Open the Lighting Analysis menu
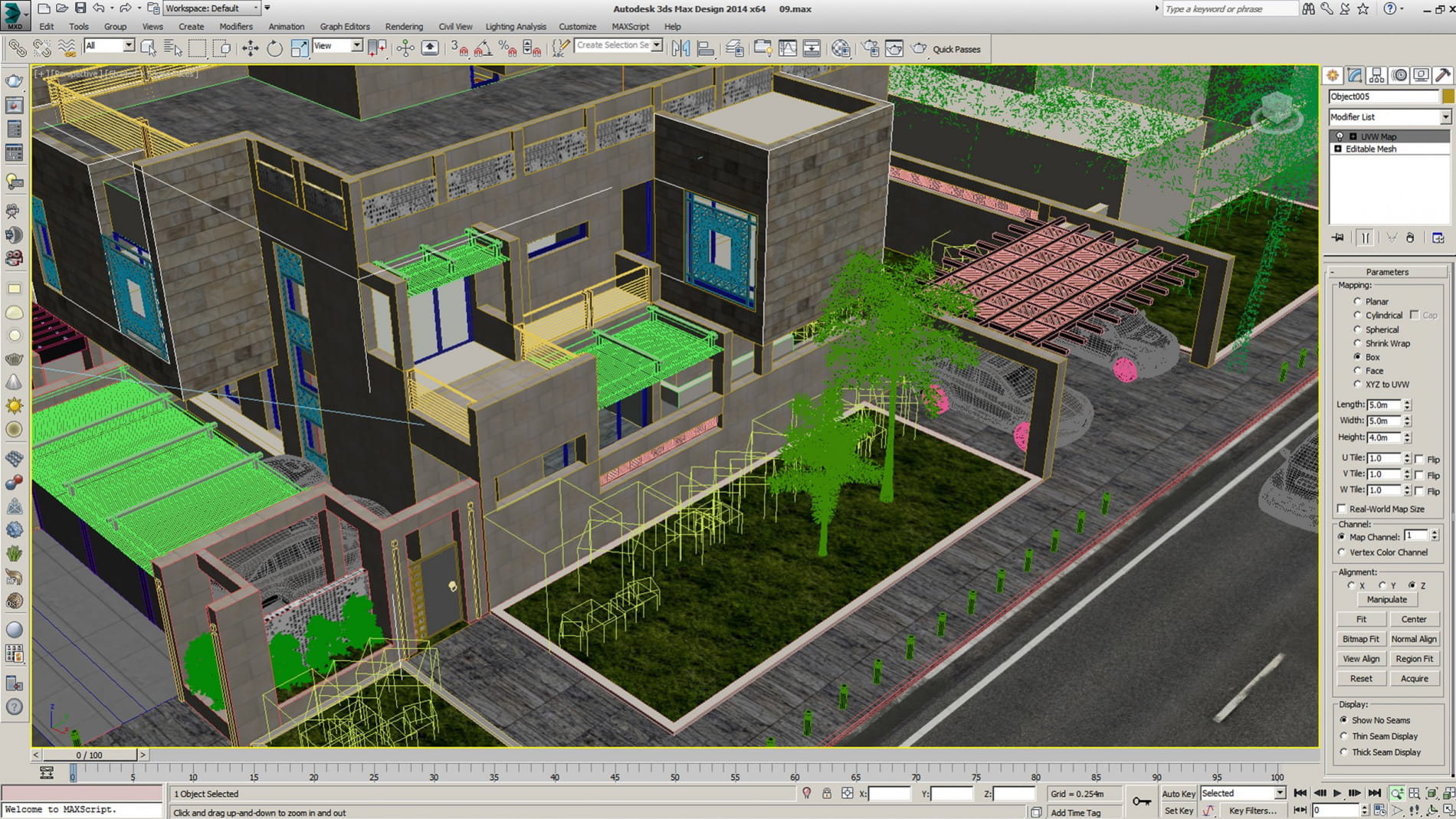 tap(516, 27)
